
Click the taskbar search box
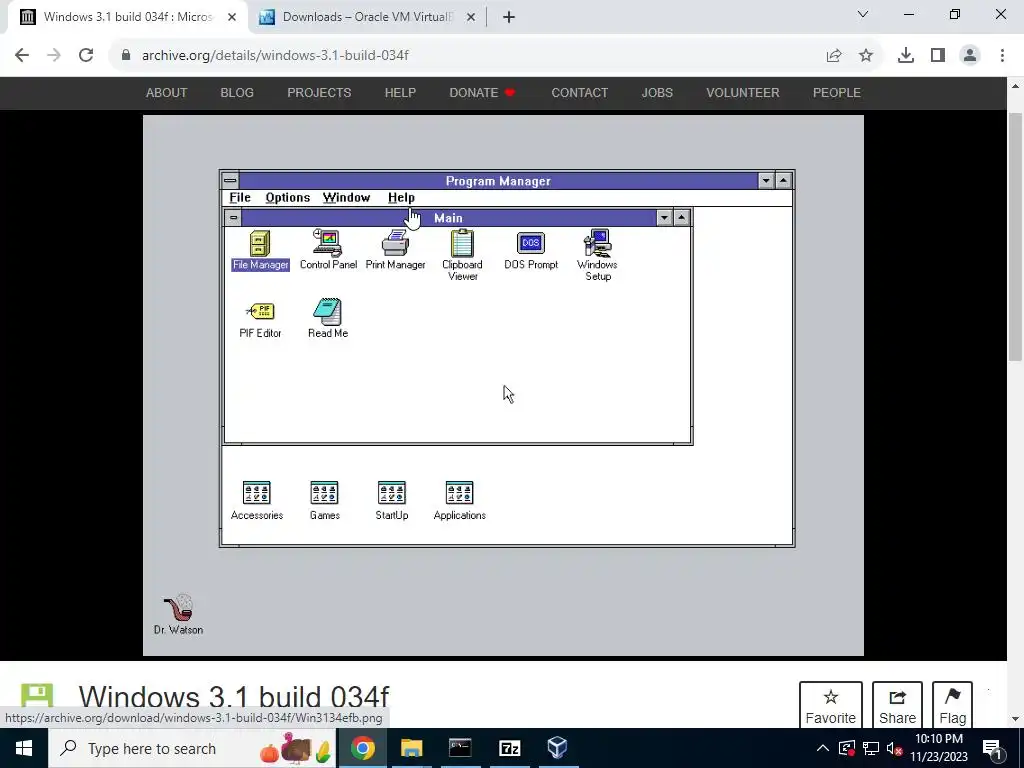click(x=192, y=748)
